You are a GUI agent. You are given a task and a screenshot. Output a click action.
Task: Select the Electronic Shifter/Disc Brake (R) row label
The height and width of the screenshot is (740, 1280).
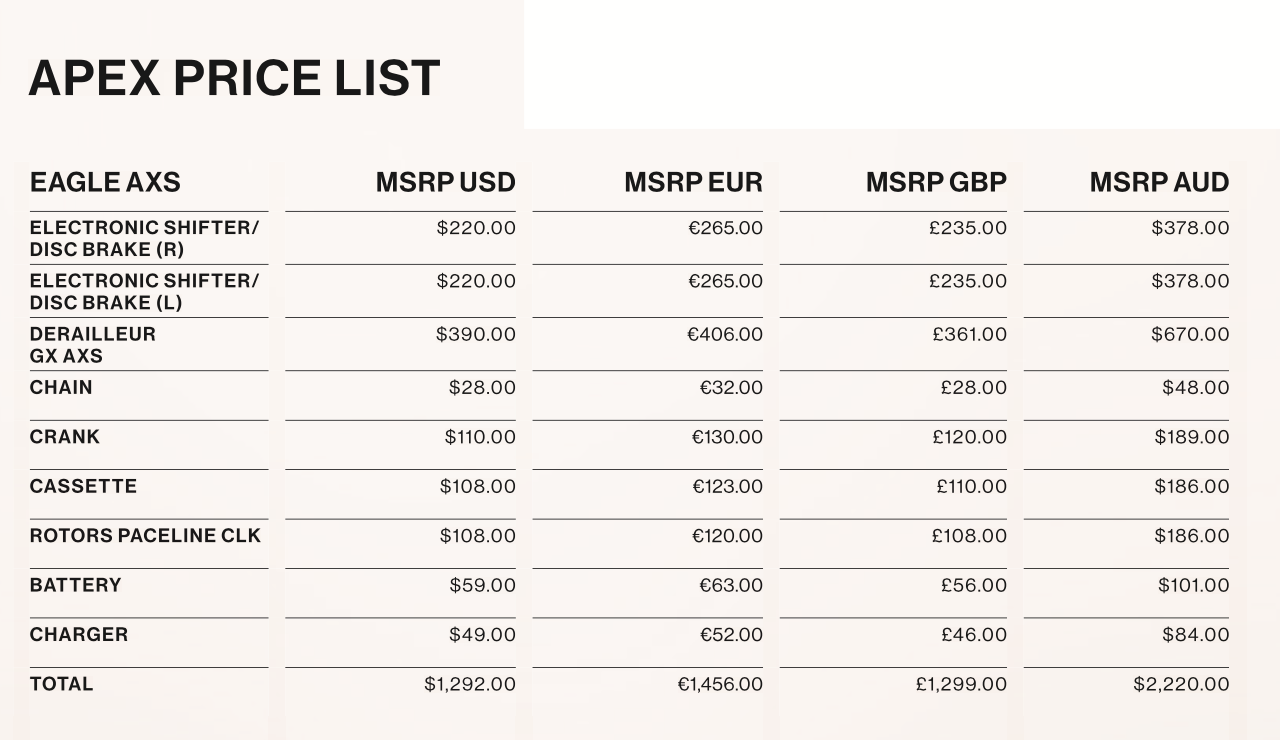click(144, 238)
